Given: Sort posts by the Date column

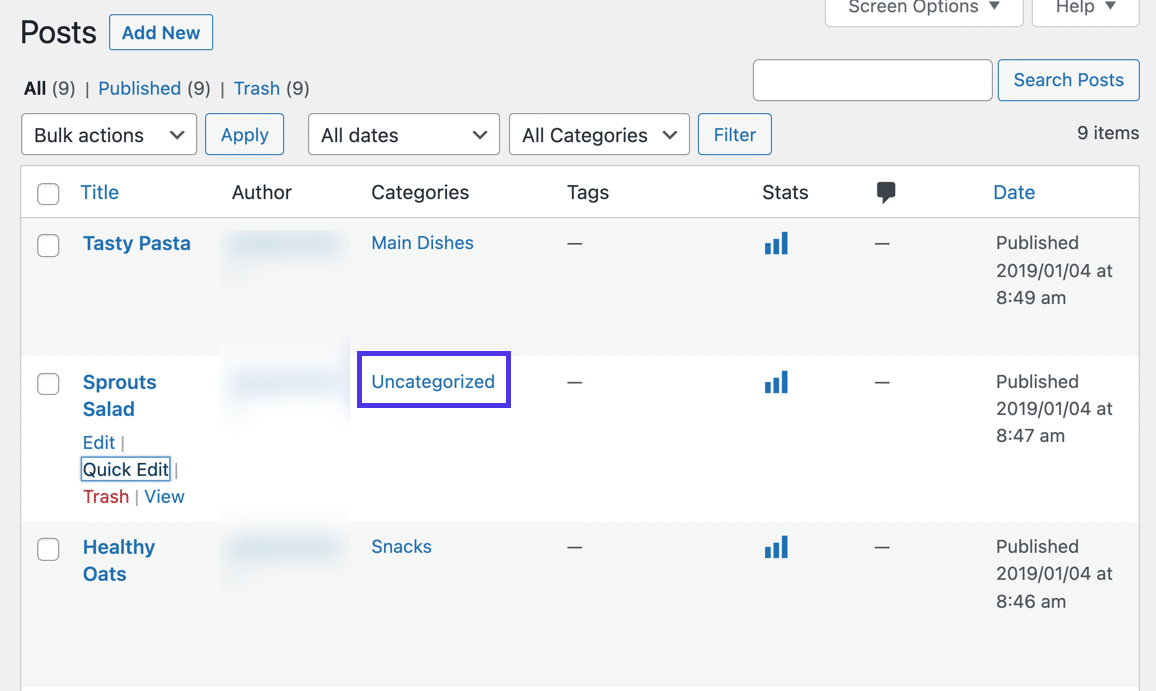Looking at the screenshot, I should pyautogui.click(x=1014, y=192).
